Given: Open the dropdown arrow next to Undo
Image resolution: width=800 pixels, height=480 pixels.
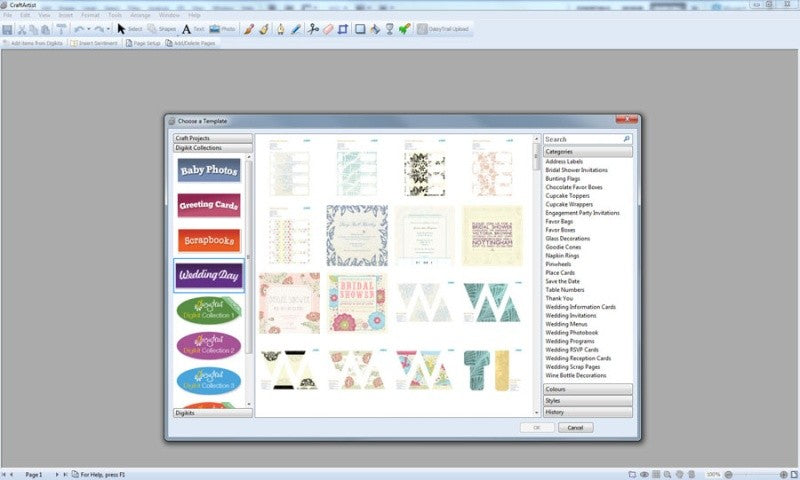Looking at the screenshot, I should tap(88, 30).
